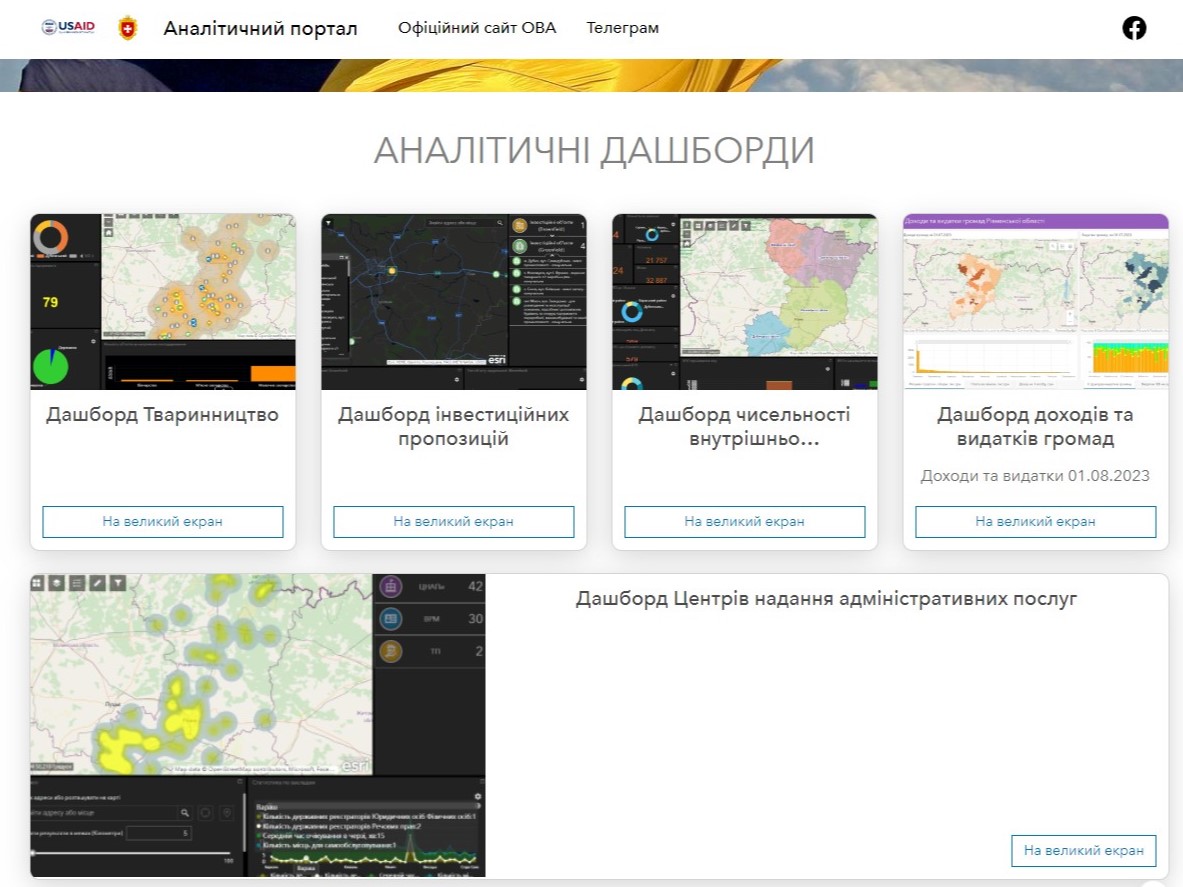
Task: Open Дашборд інвестиційних пропозицій on the big screen
Action: [x=453, y=521]
